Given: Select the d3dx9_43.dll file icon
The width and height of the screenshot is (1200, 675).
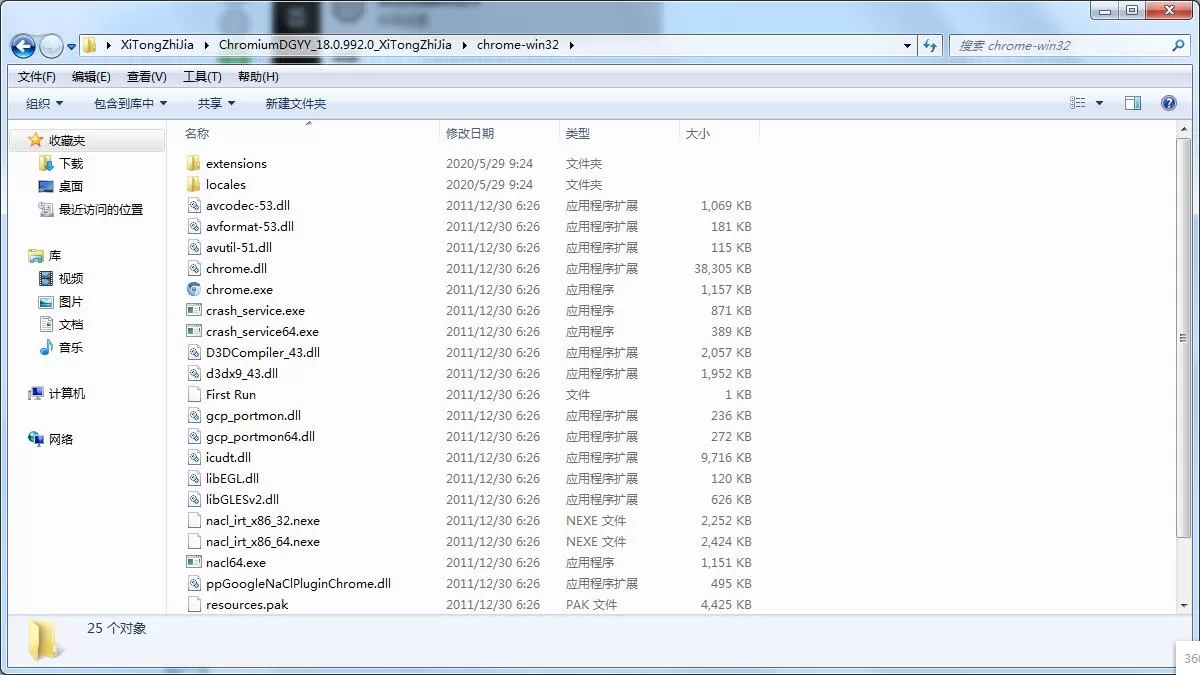Looking at the screenshot, I should (x=194, y=373).
